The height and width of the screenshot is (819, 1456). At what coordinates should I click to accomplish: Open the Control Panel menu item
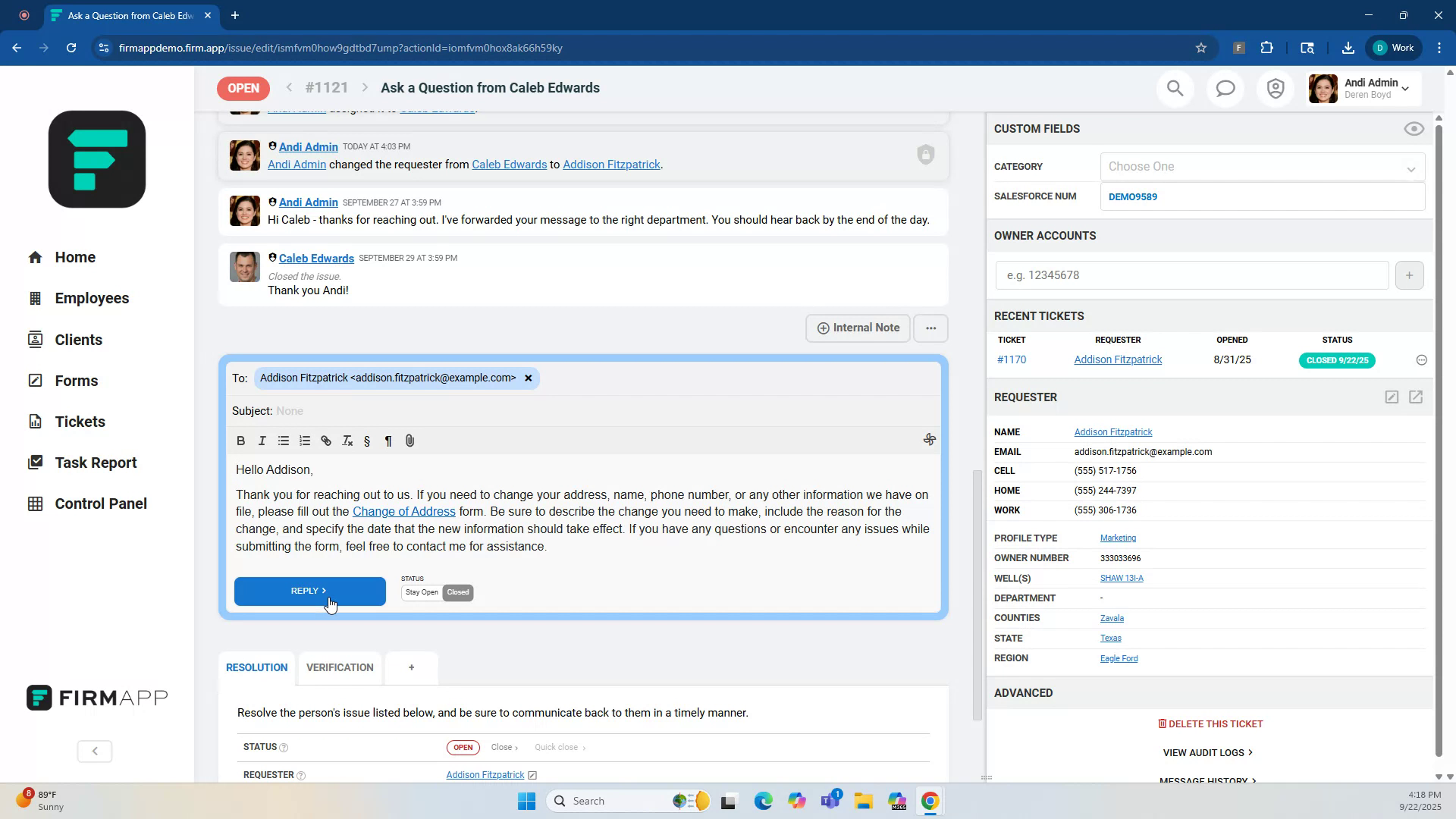[x=101, y=503]
